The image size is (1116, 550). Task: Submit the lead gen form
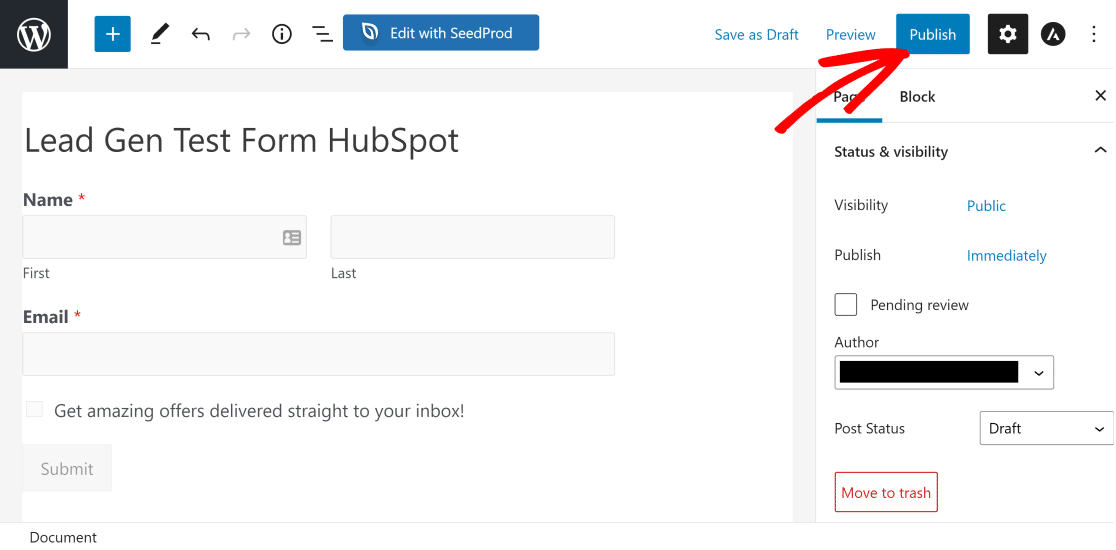(x=67, y=468)
